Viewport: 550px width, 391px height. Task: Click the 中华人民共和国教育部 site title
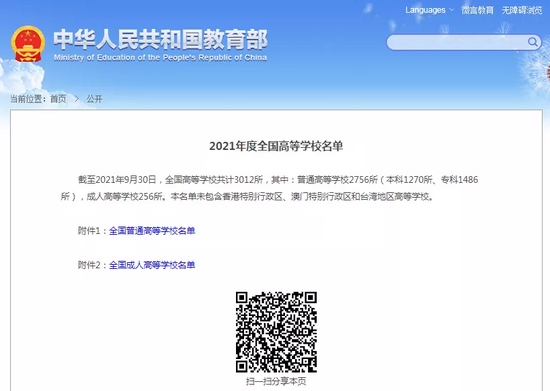160,39
